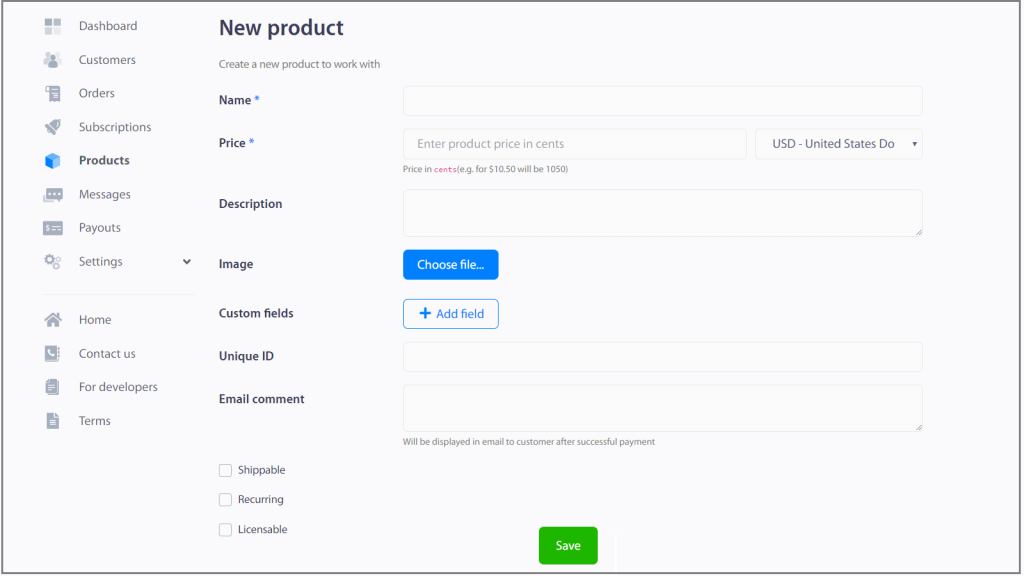
Task: Follow the Home link
Action: 95,320
